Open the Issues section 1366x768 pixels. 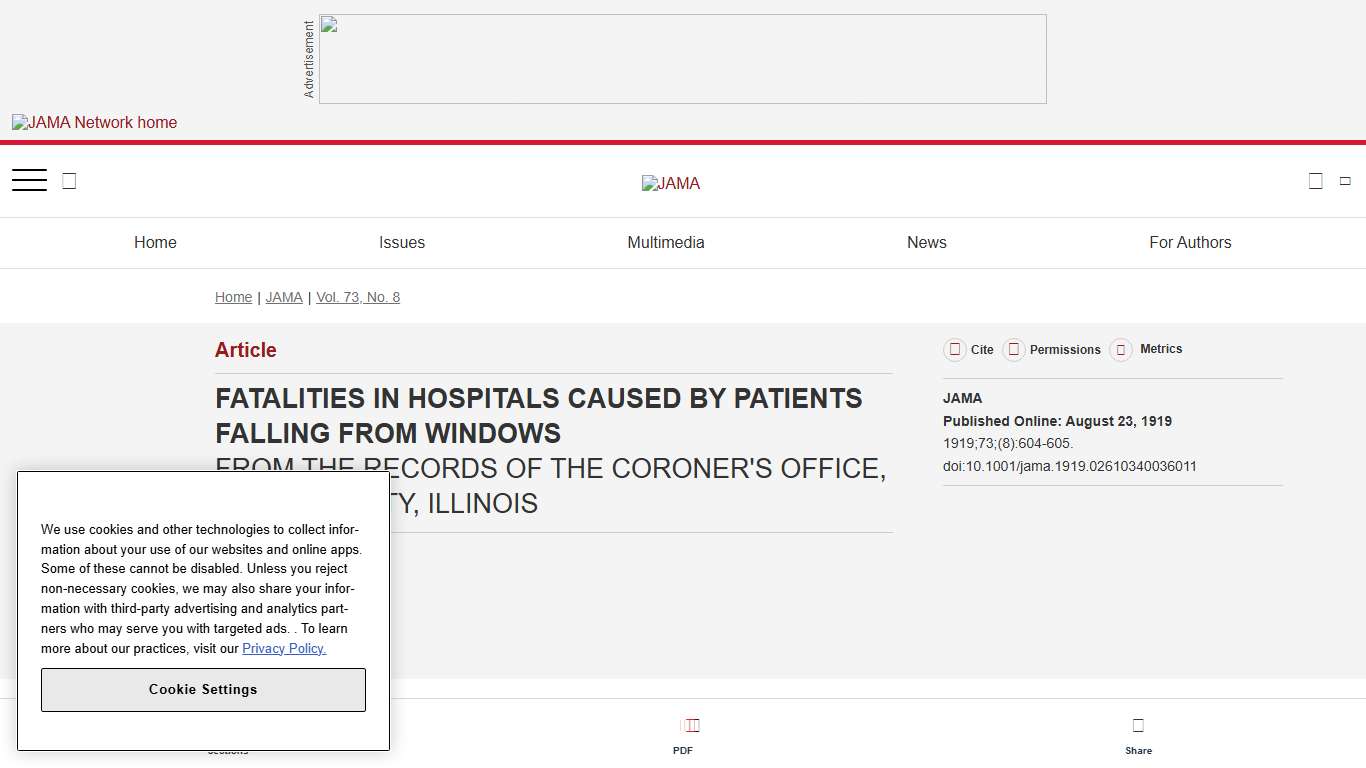402,242
